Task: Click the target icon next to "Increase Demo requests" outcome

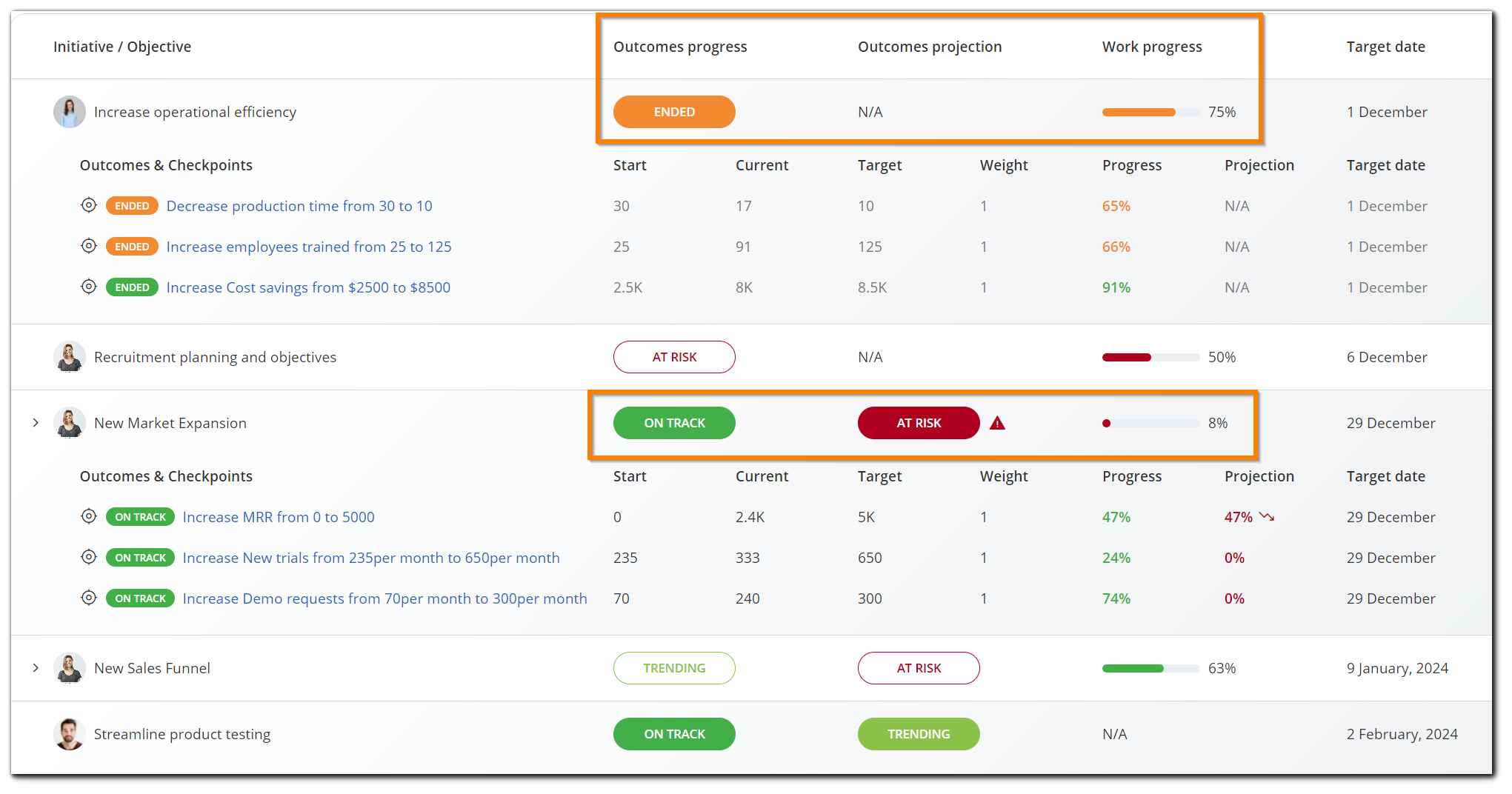Action: click(x=89, y=598)
